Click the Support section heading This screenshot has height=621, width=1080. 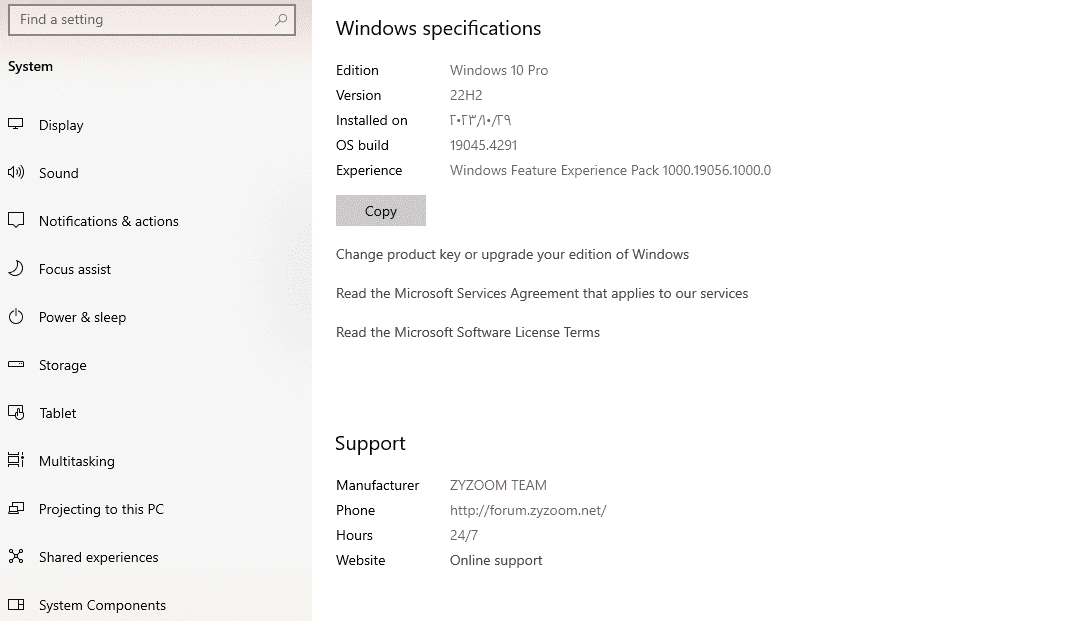click(x=370, y=443)
